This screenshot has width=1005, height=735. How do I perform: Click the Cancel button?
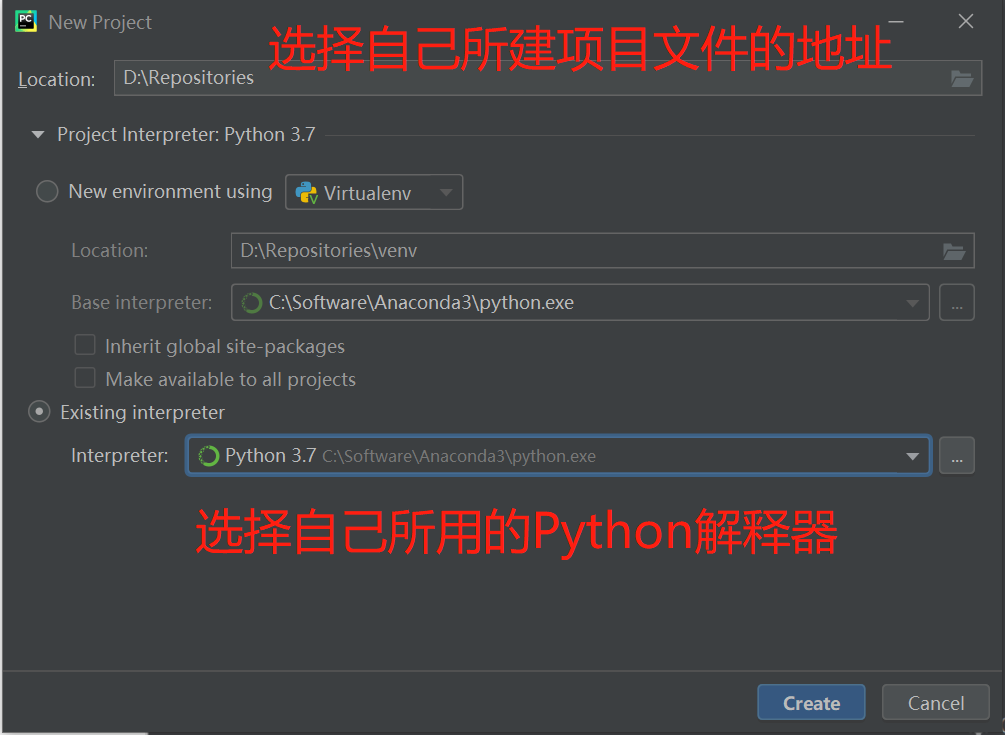click(x=935, y=703)
